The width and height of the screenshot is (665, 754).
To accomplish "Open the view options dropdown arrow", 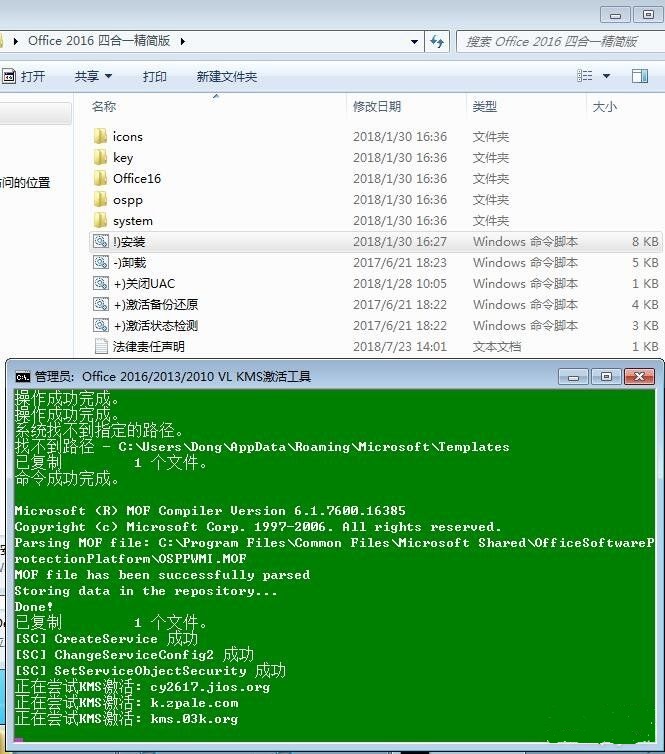I will (x=606, y=76).
